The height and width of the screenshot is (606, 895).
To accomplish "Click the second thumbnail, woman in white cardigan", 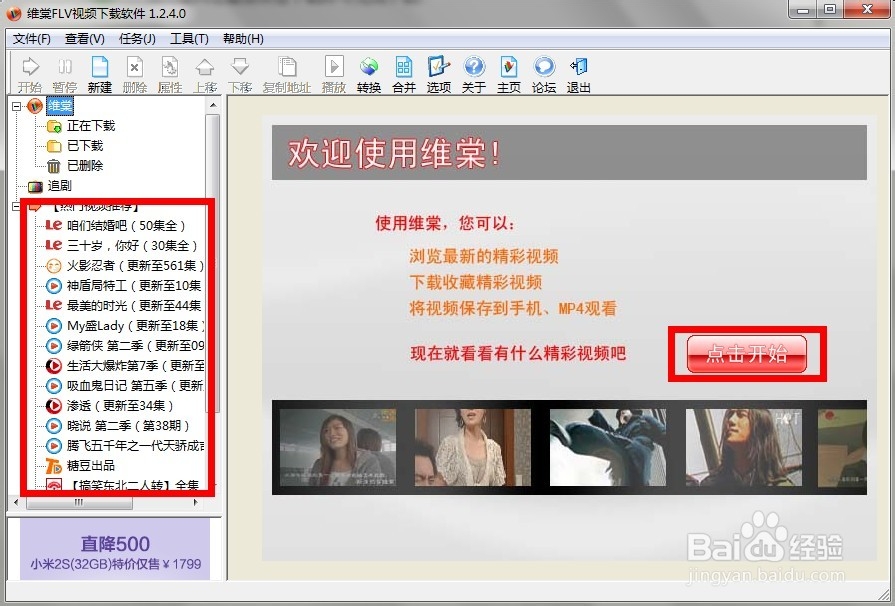I will click(x=473, y=447).
